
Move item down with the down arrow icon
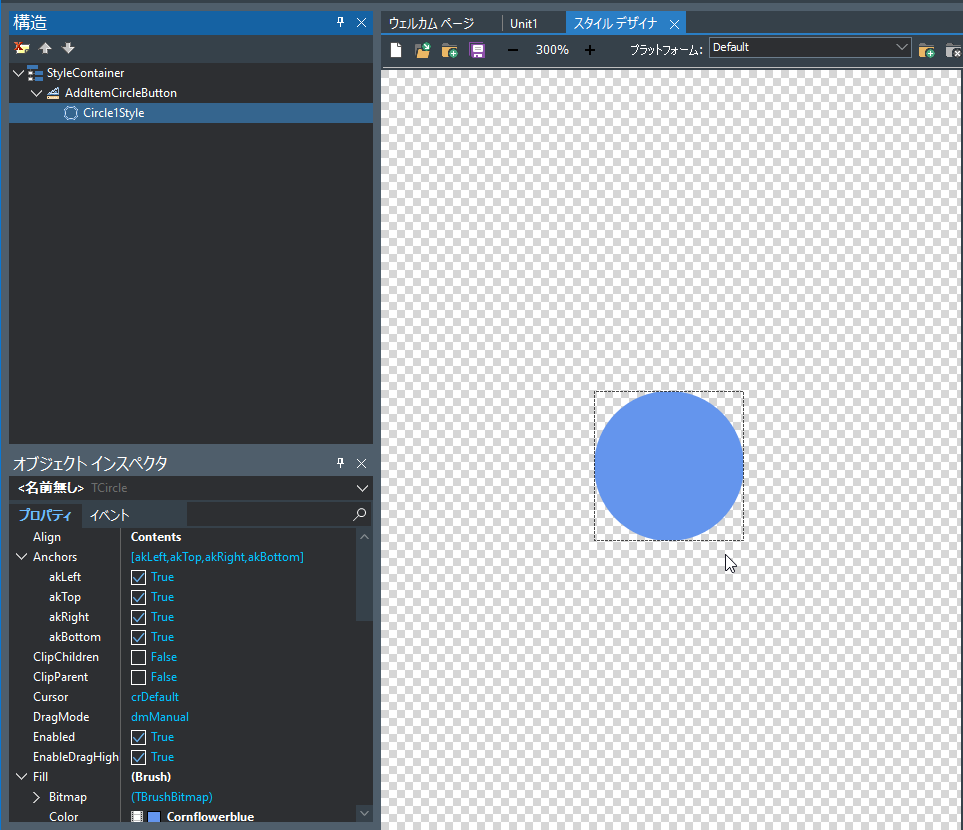pyautogui.click(x=68, y=48)
